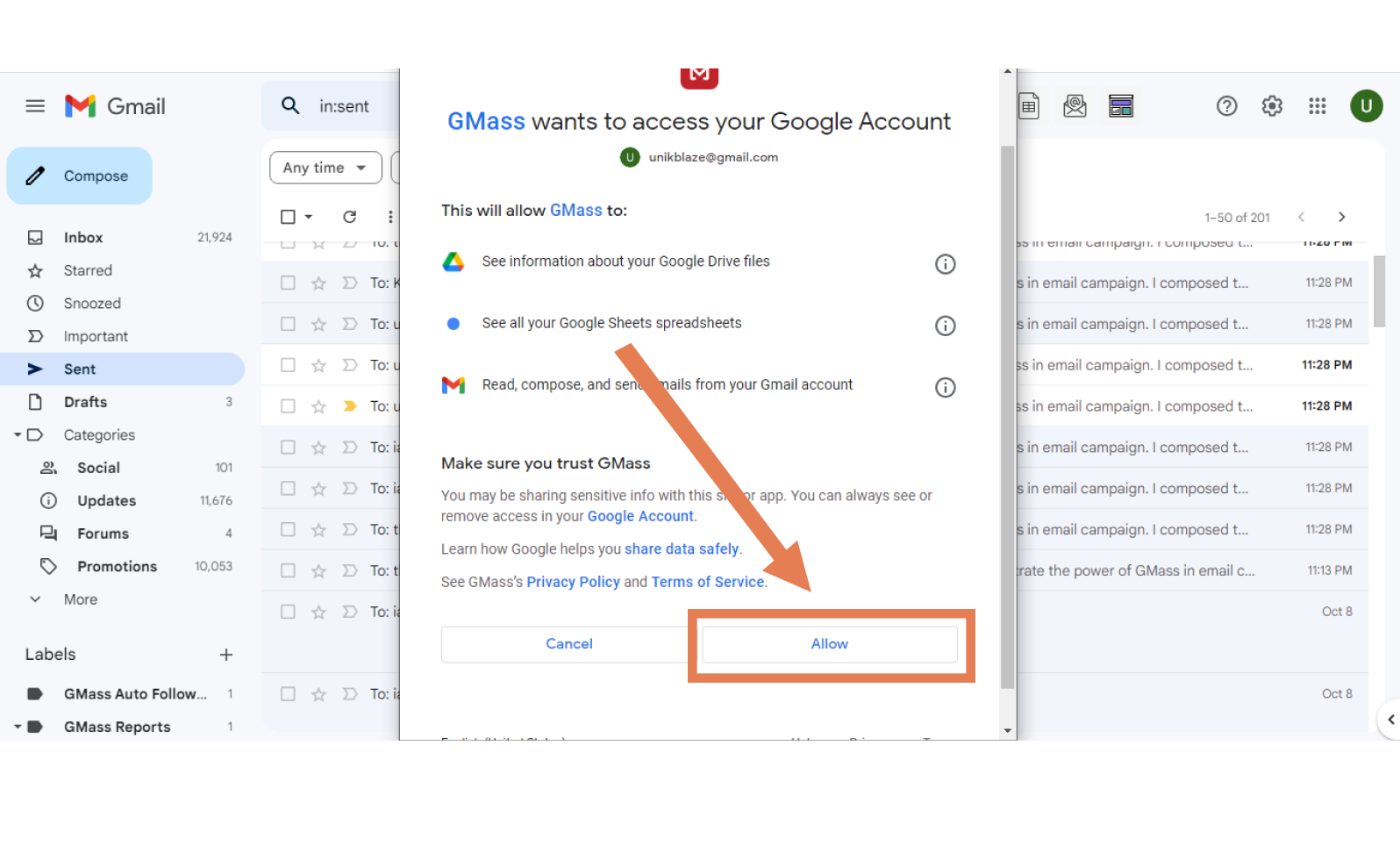1400x860 pixels.
Task: Open GMass Privacy Policy link
Action: click(x=573, y=582)
